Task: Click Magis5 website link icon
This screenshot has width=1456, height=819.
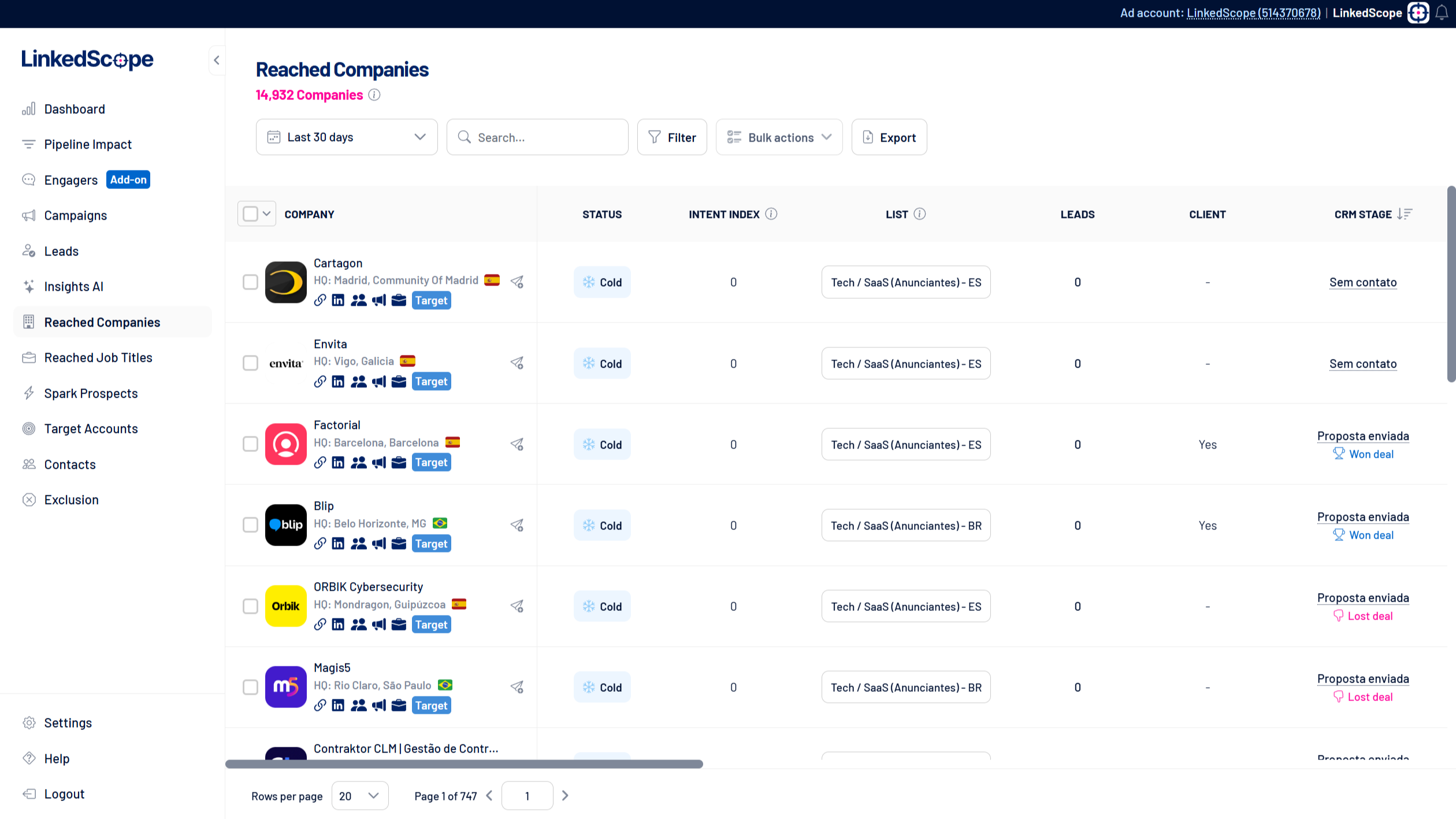Action: pos(320,705)
